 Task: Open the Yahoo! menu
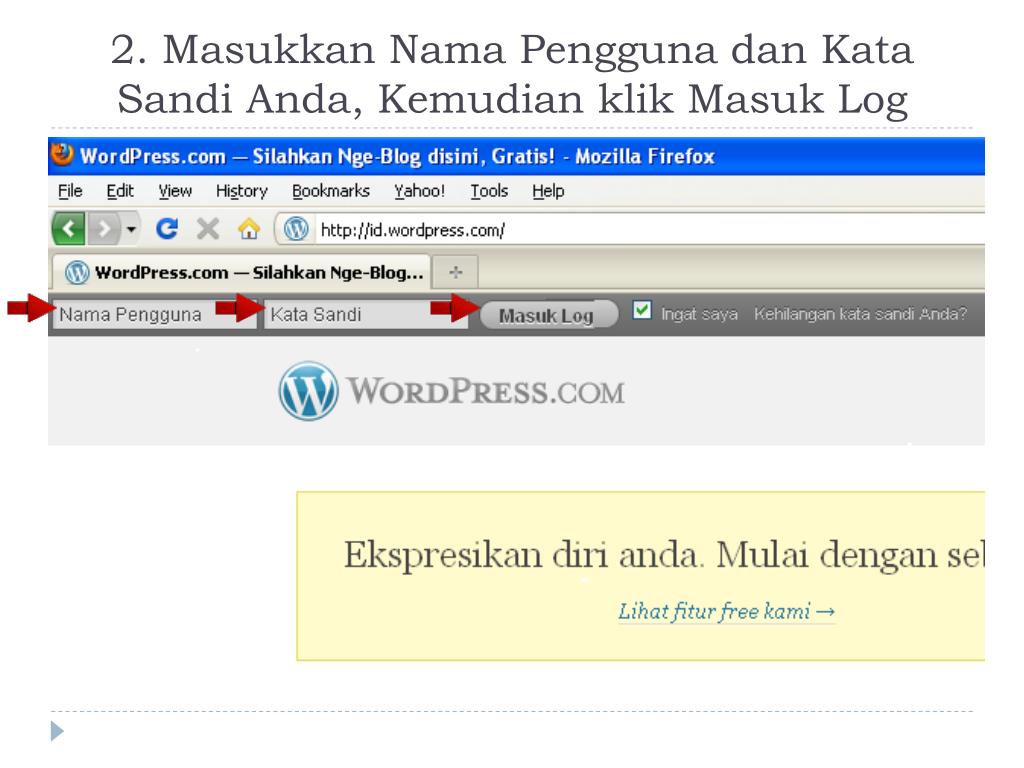[419, 191]
